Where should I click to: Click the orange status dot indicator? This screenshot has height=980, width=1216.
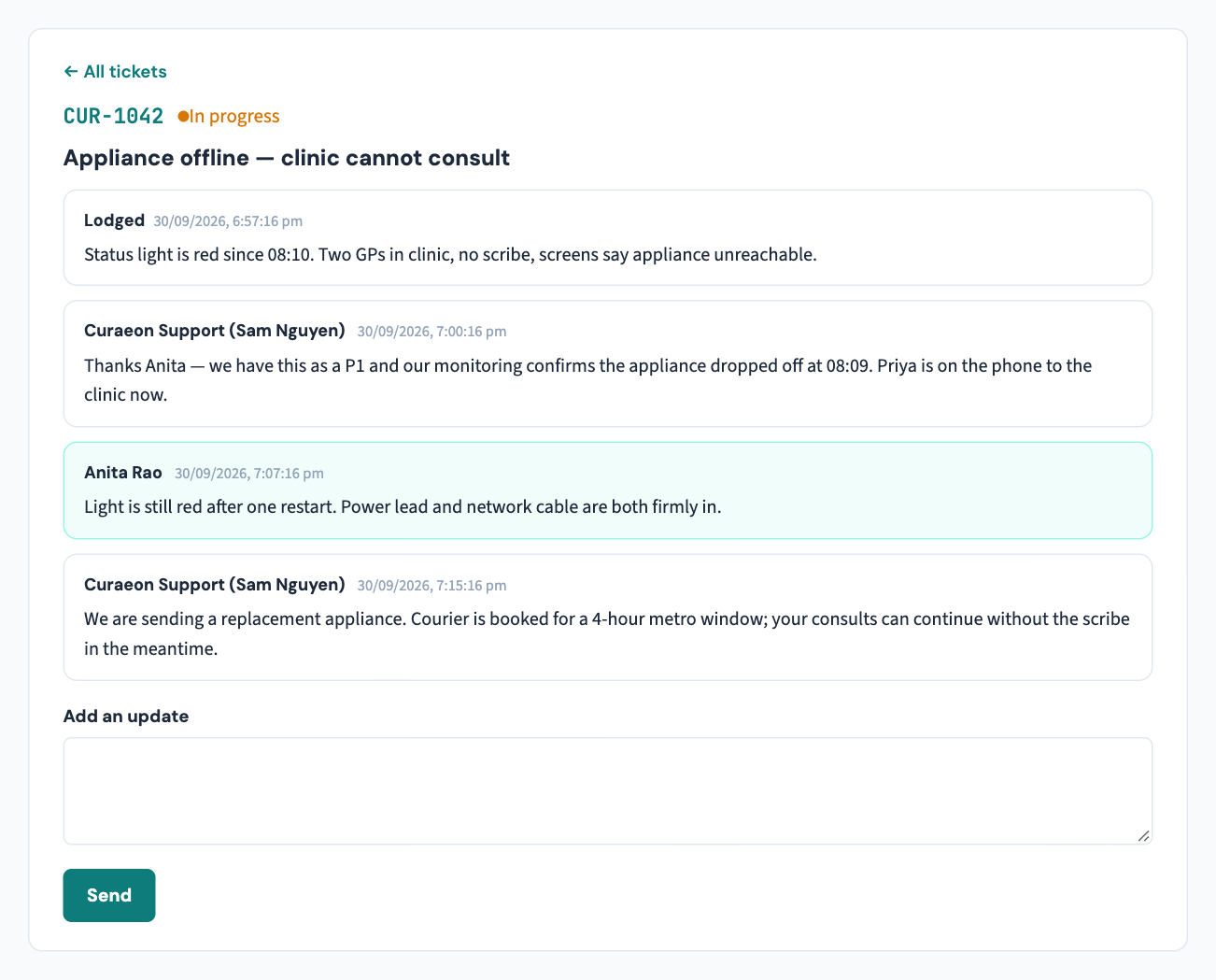(183, 116)
